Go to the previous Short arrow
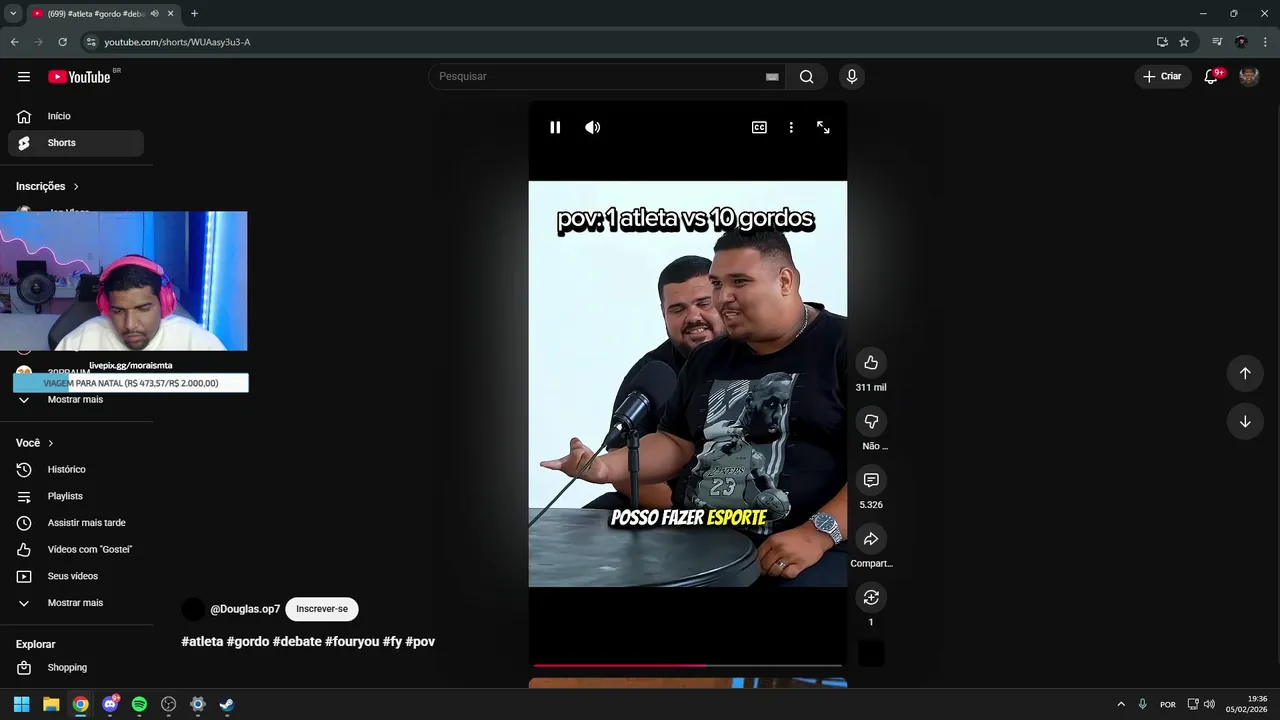Viewport: 1280px width, 720px height. tap(1245, 373)
